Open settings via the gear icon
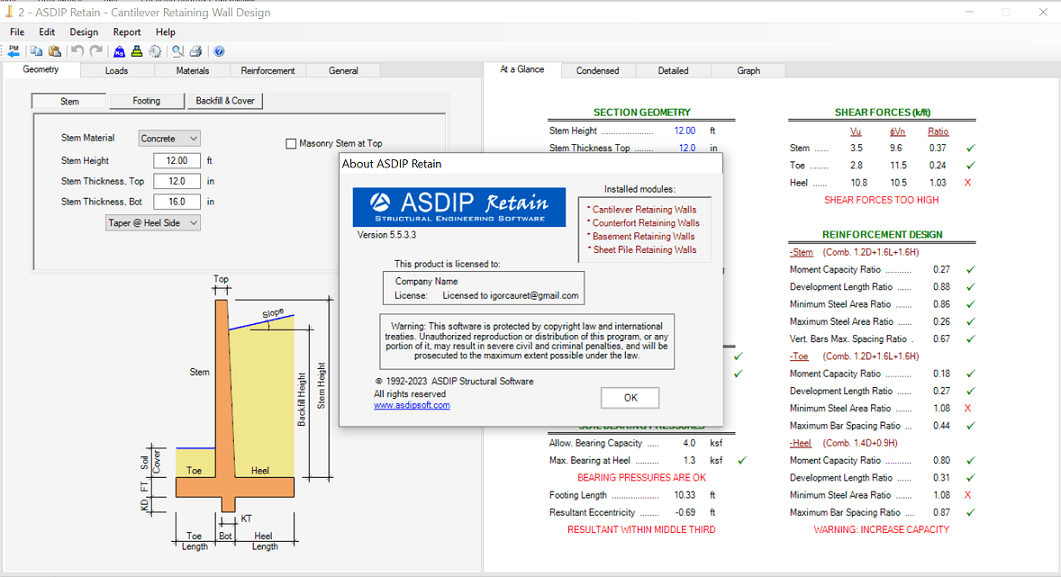 pos(155,51)
